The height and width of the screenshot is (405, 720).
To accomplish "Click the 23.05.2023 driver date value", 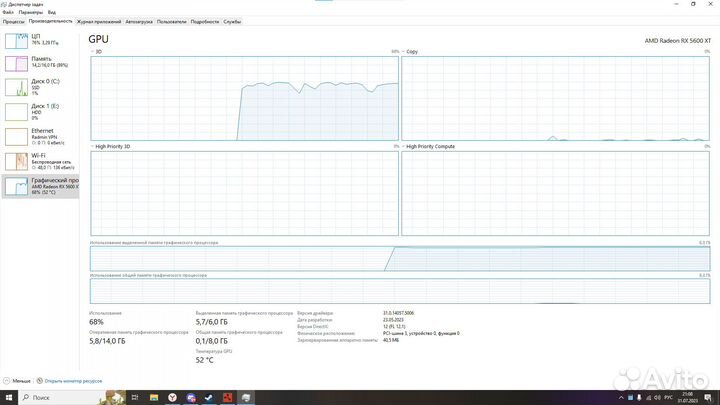I will [x=393, y=320].
